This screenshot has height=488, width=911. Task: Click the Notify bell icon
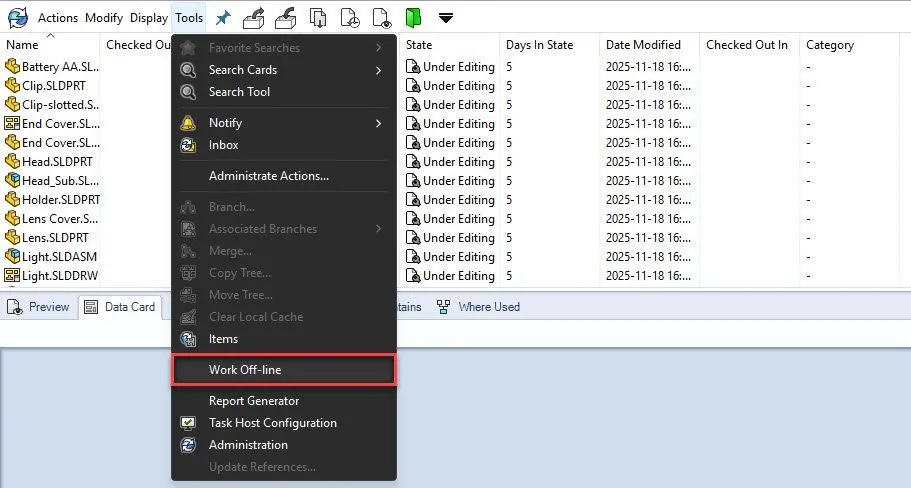[188, 123]
